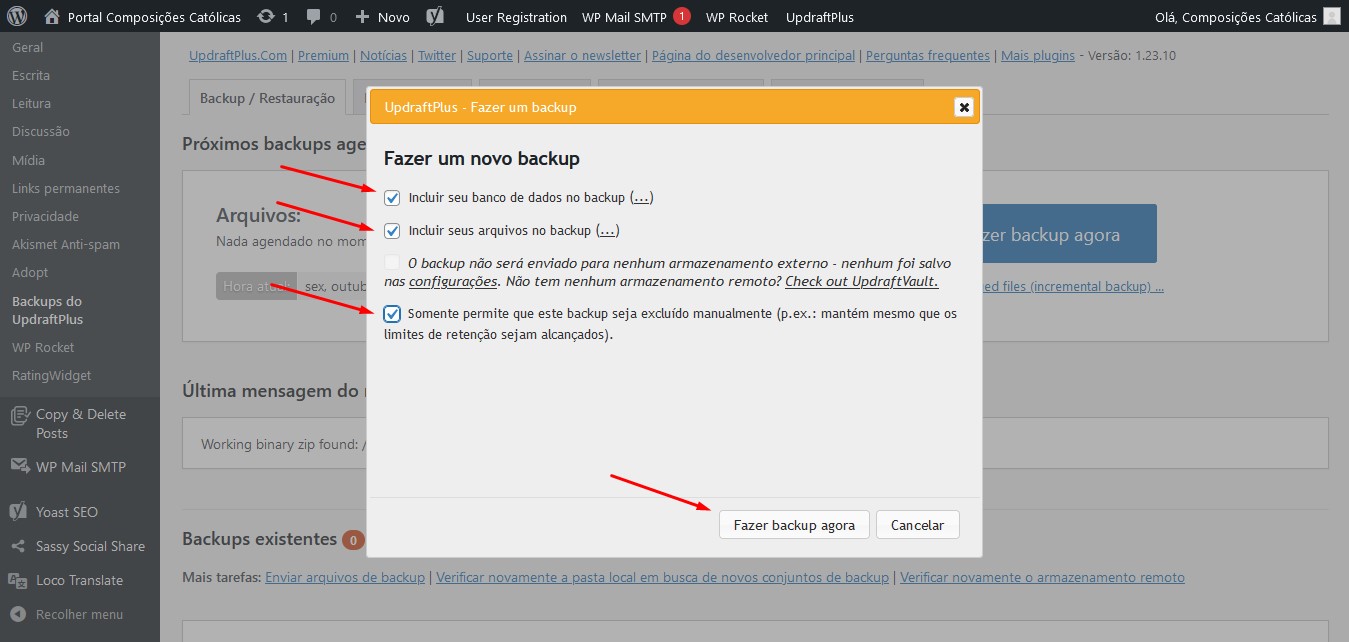Open the comments bubble in admin bar

coord(322,17)
